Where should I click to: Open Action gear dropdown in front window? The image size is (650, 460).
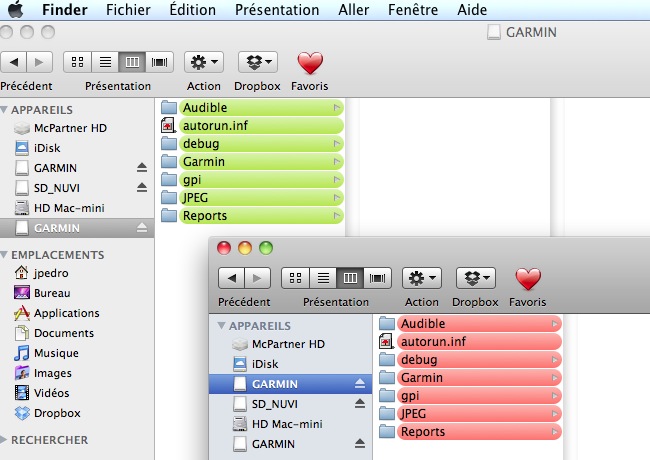(x=422, y=278)
